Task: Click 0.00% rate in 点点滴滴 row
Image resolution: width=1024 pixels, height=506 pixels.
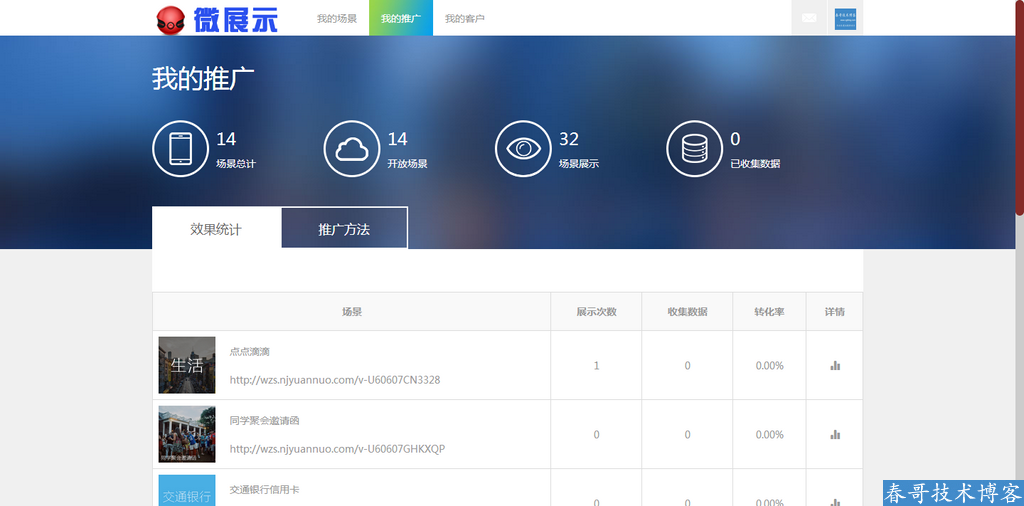Action: [769, 366]
